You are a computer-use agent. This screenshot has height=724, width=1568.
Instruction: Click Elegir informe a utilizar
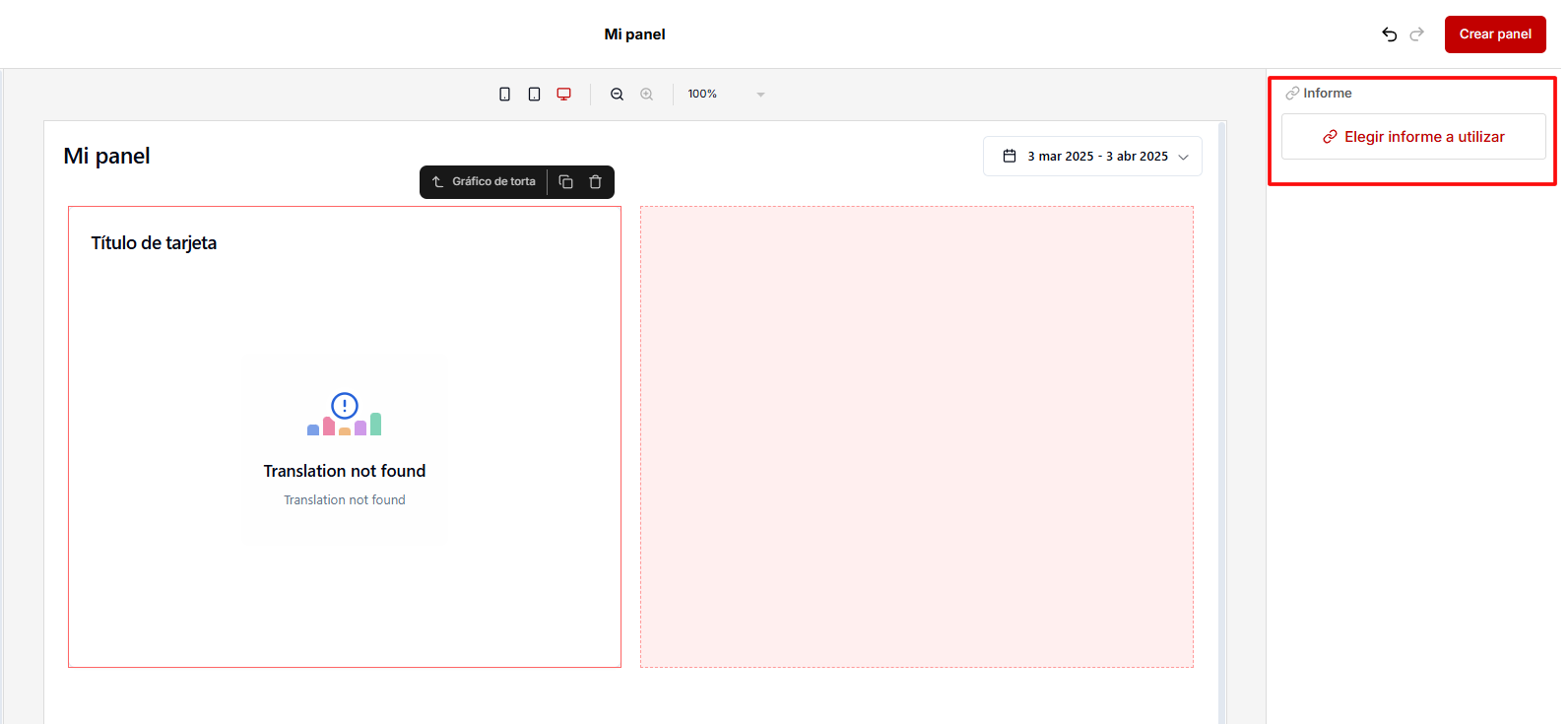coord(1412,137)
